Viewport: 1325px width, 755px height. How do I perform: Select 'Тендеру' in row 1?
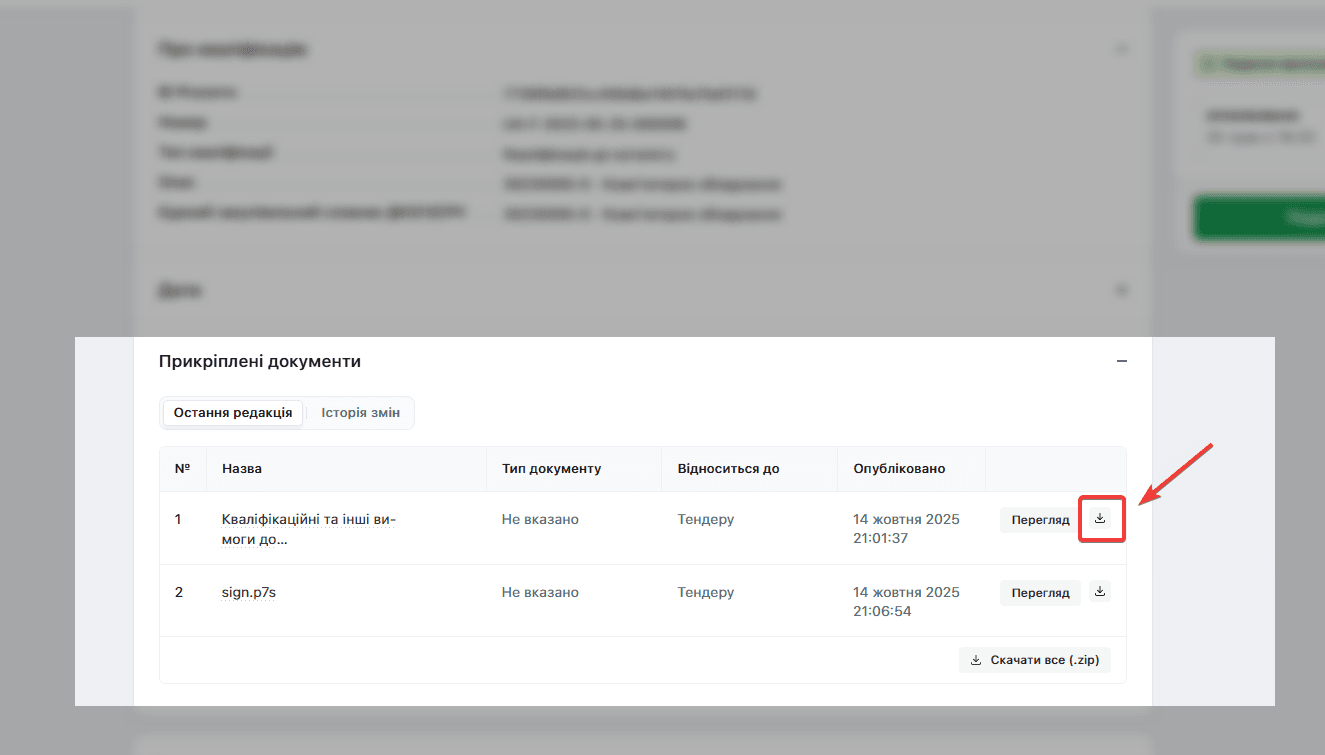click(706, 519)
